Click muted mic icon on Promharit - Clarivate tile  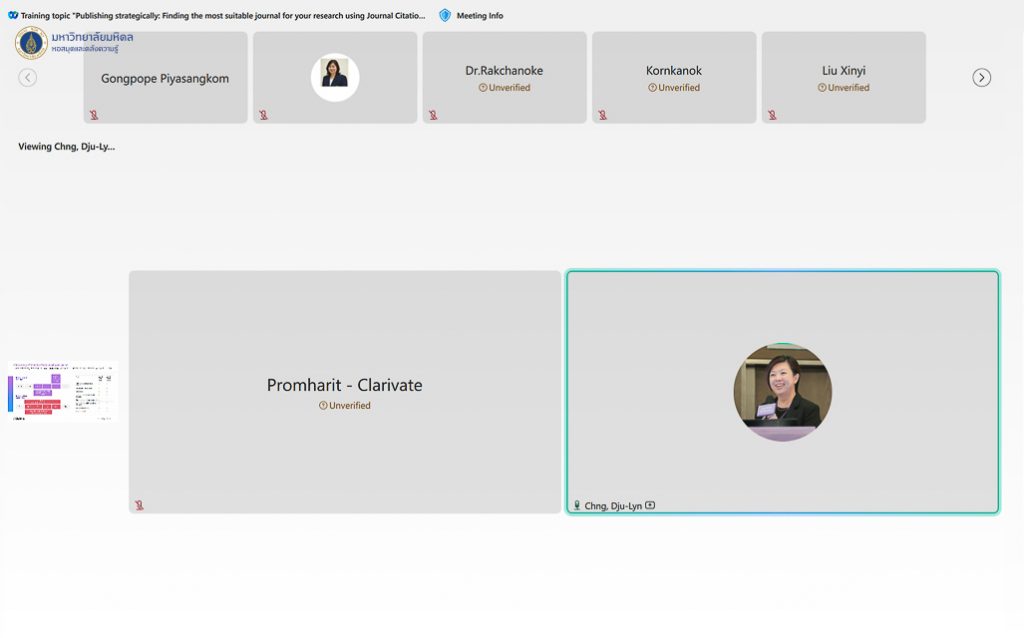tap(139, 505)
